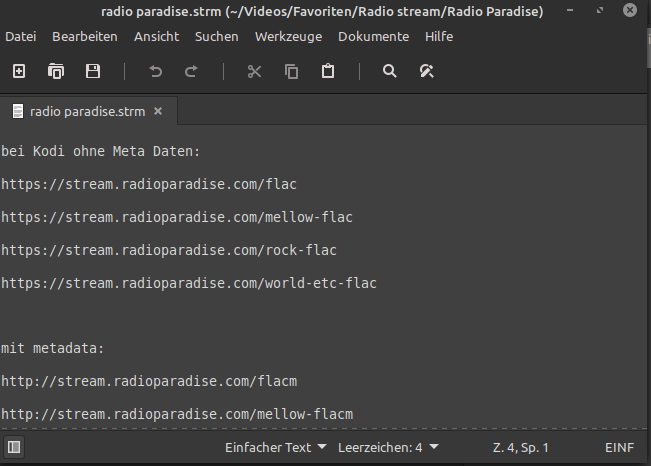Close the radio paradise.strm tab
Screen dimensions: 651x466
[158, 111]
